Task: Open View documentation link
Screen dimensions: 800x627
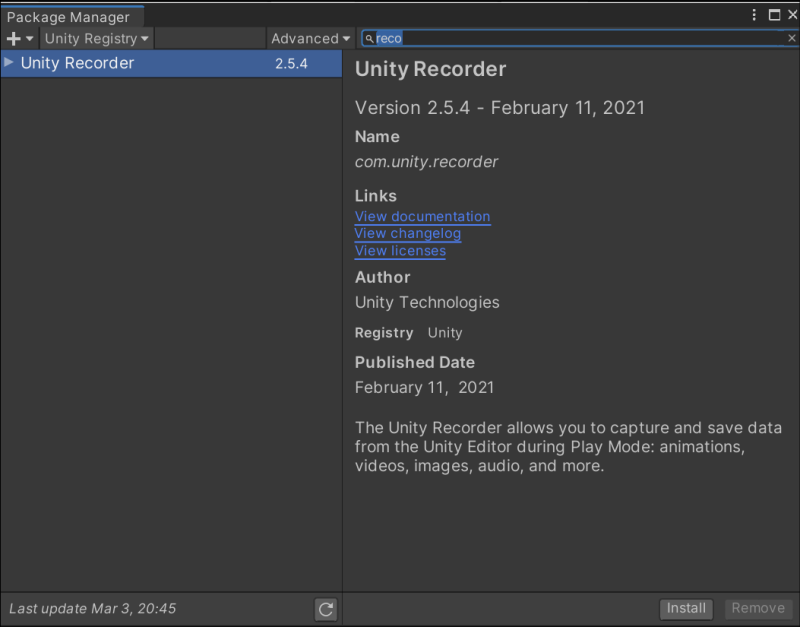Action: click(422, 216)
